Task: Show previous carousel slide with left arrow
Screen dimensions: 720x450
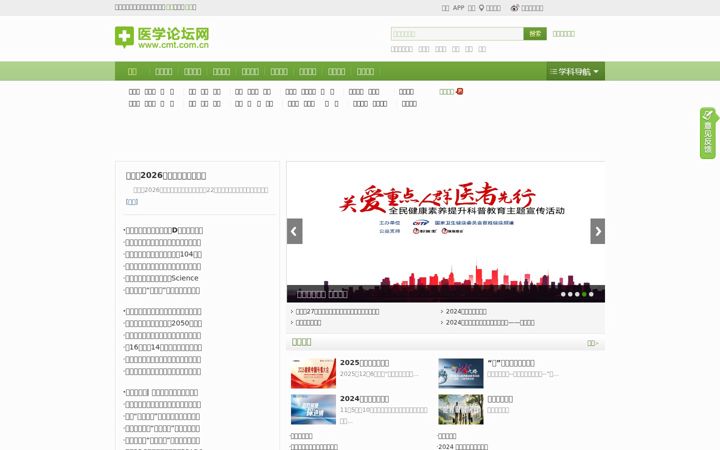Action: coord(294,231)
